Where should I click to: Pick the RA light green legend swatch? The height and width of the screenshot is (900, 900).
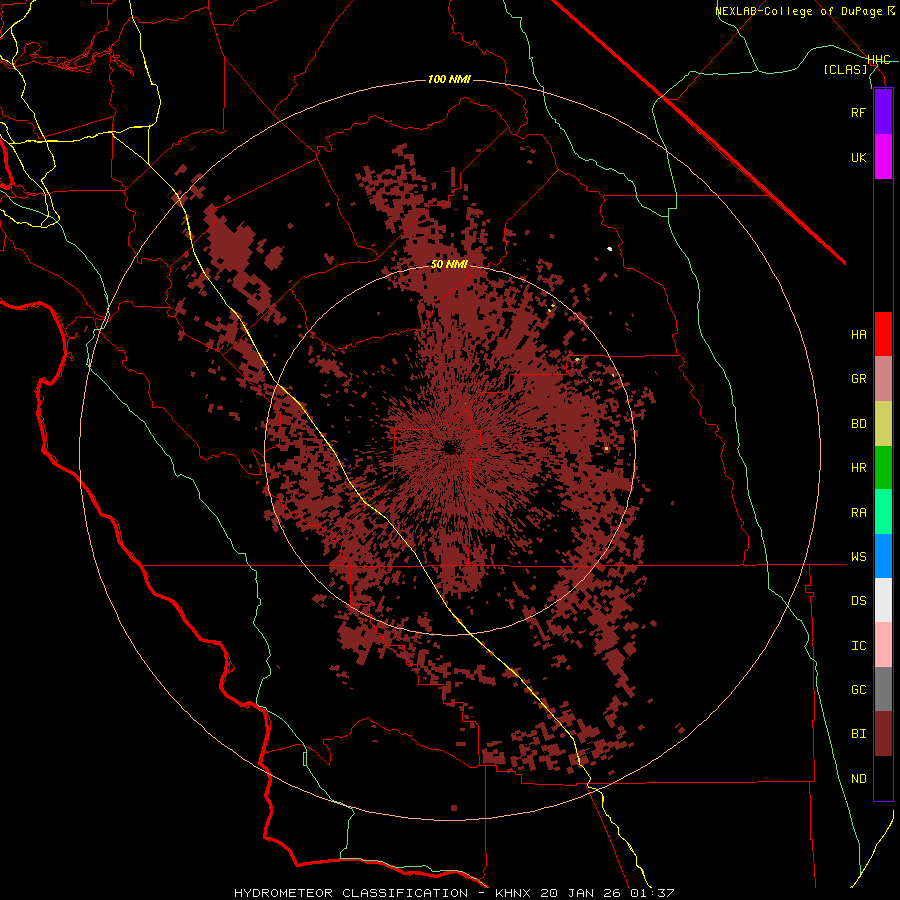click(883, 512)
